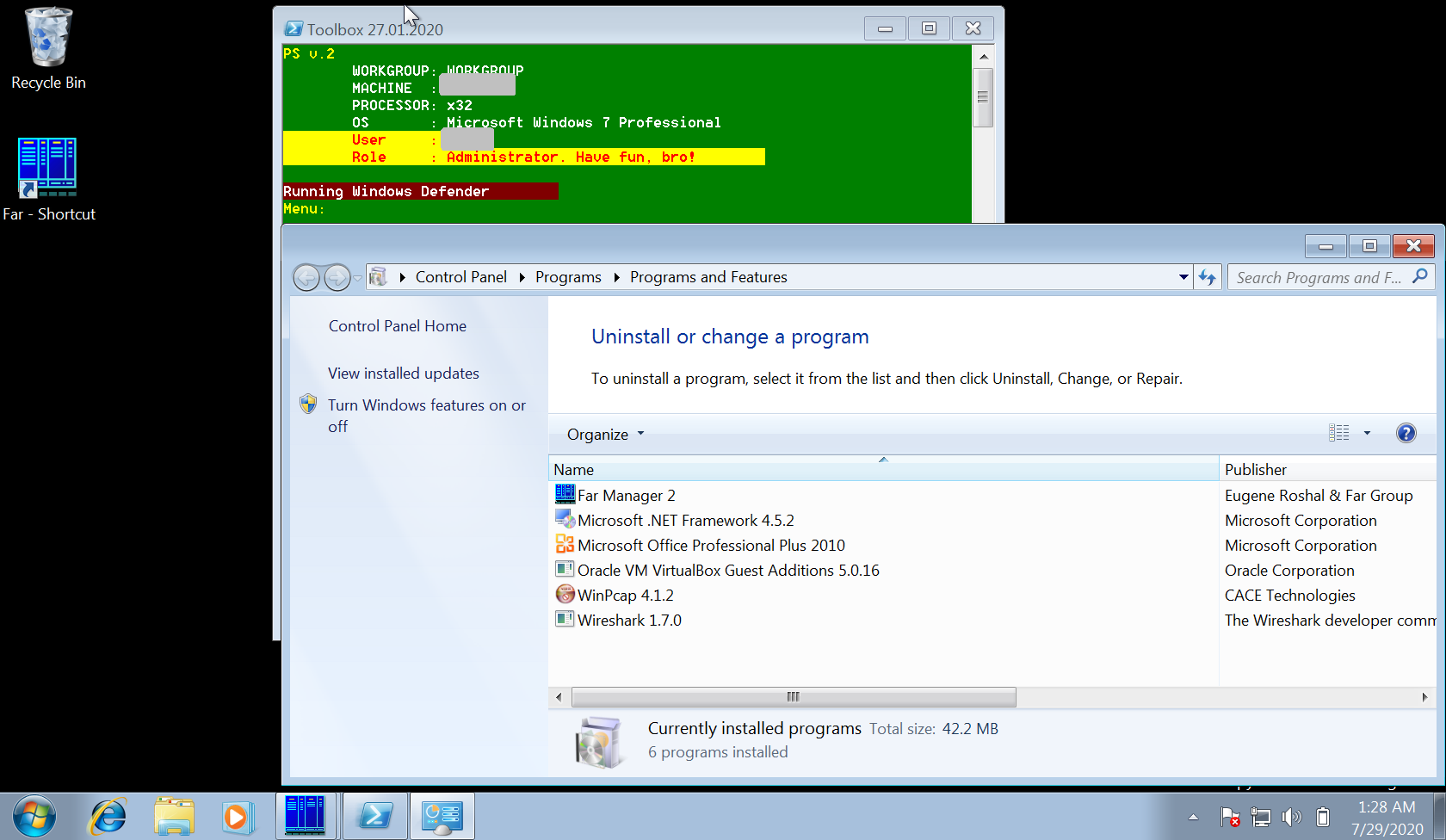1446x840 pixels.
Task: Open the Recycle Bin desktop icon
Action: tap(48, 48)
